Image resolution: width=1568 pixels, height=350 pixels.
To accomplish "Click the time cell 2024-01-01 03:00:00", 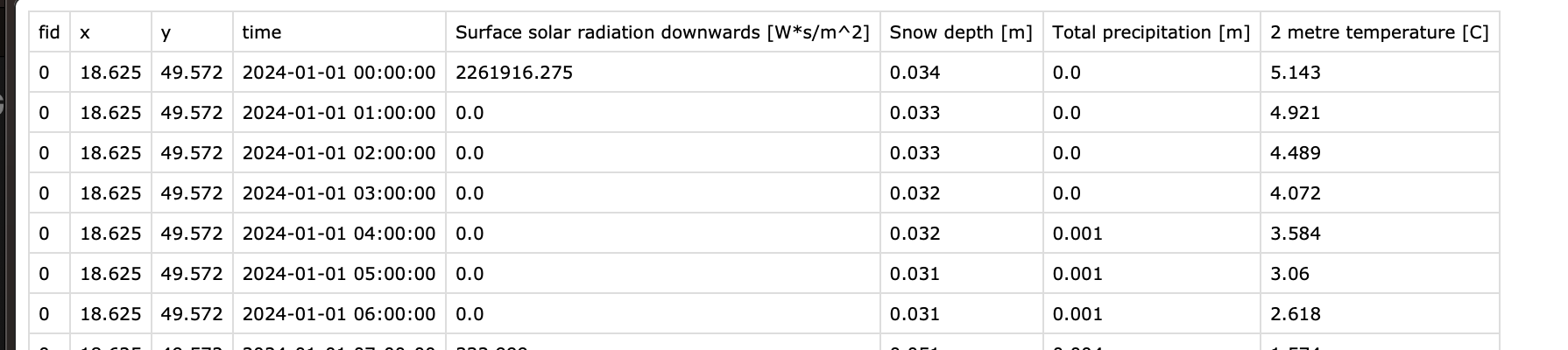I will (x=339, y=193).
